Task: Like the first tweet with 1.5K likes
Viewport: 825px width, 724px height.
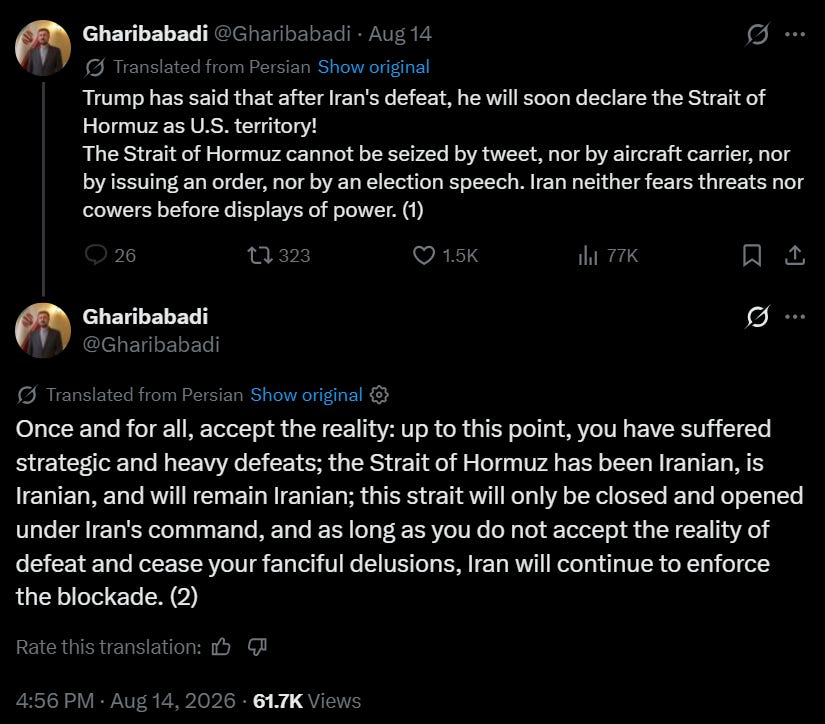Action: 424,255
